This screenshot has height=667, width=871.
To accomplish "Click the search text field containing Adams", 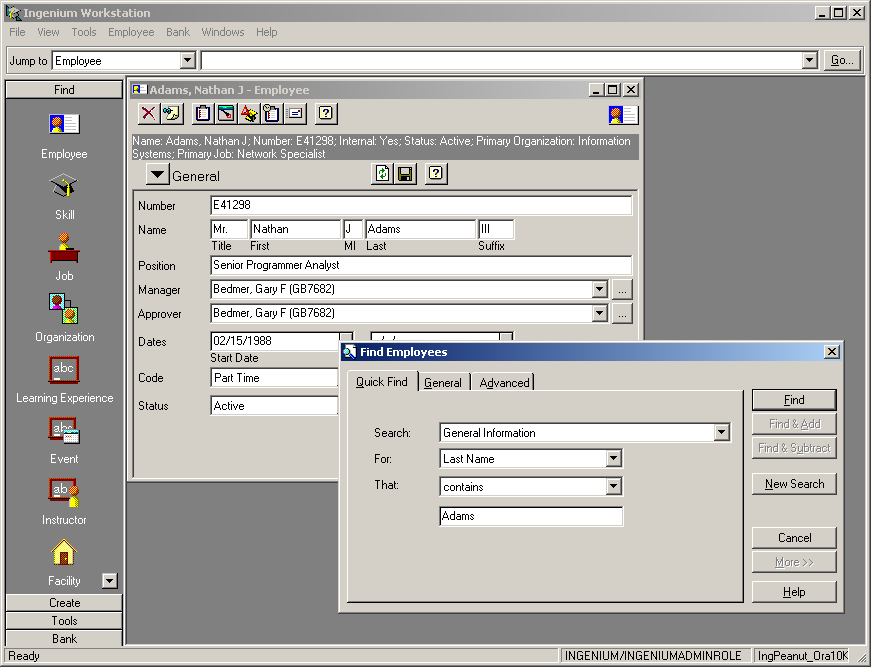I will pyautogui.click(x=530, y=516).
